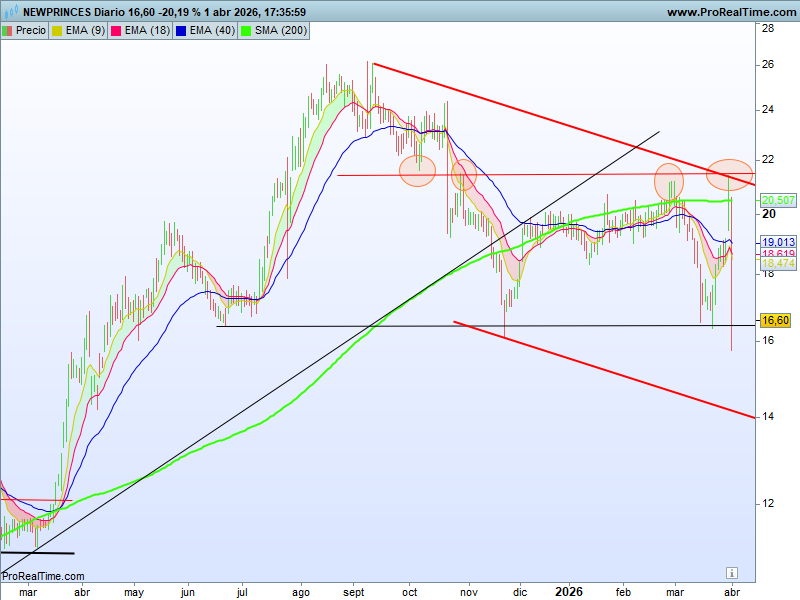Click the 26 price axis label

tap(767, 64)
